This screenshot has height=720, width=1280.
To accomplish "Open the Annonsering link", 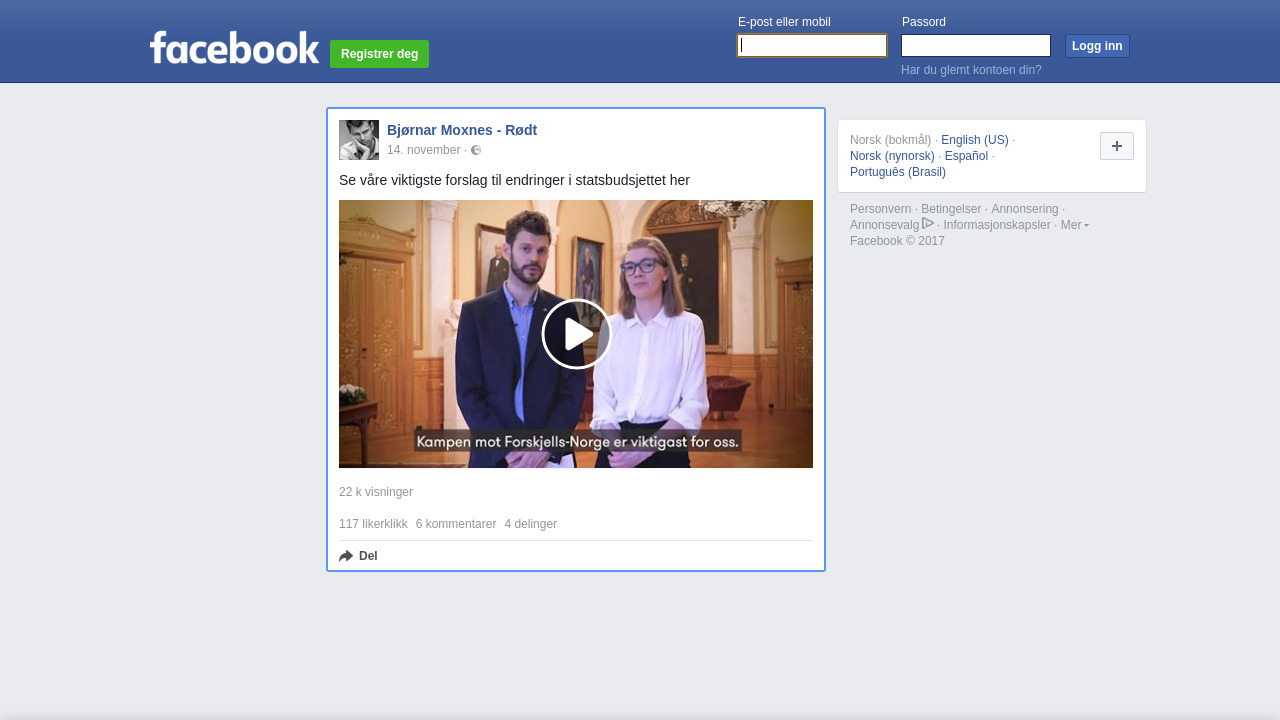I will click(1025, 209).
